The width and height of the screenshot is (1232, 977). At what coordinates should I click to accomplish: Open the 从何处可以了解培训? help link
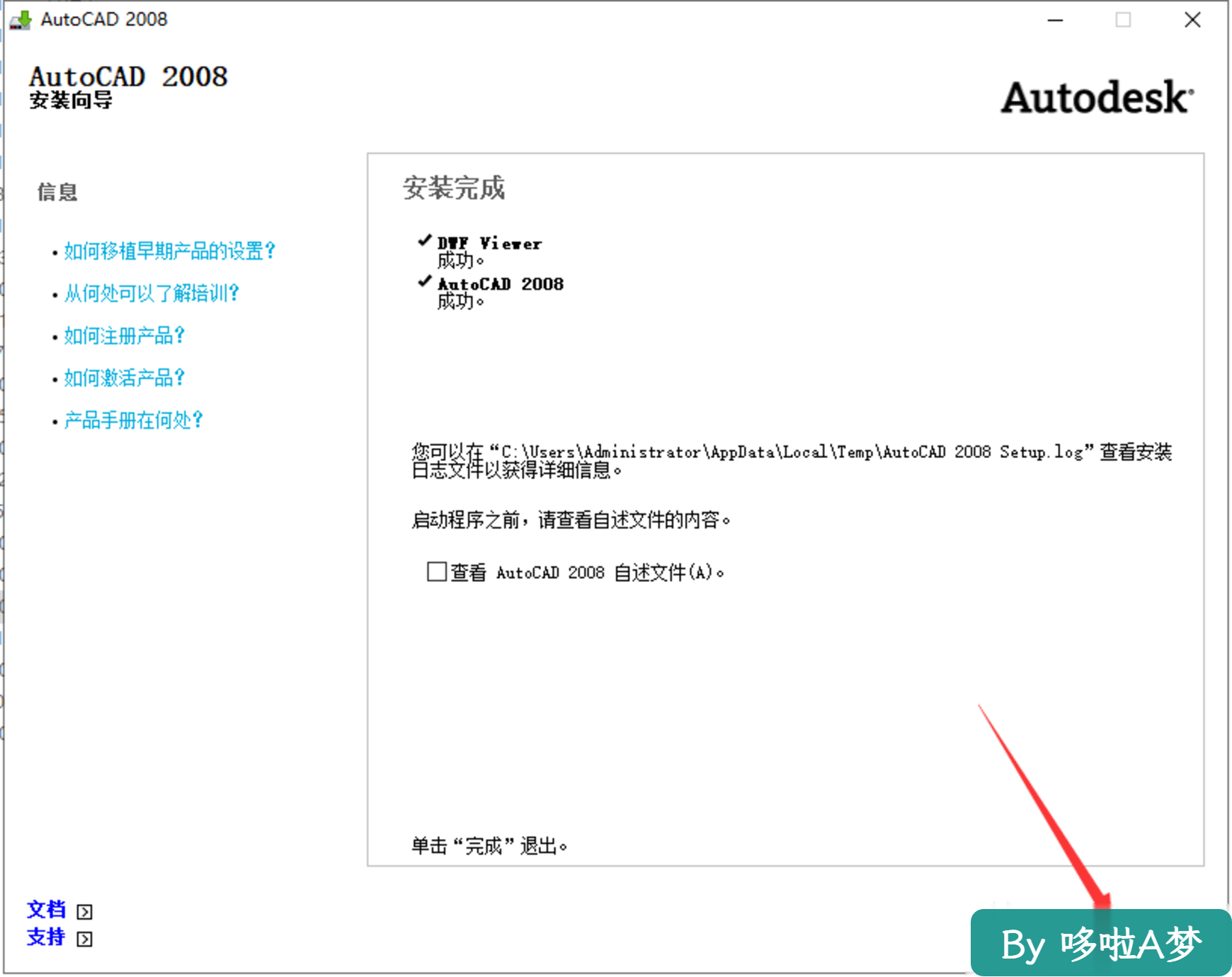click(152, 293)
